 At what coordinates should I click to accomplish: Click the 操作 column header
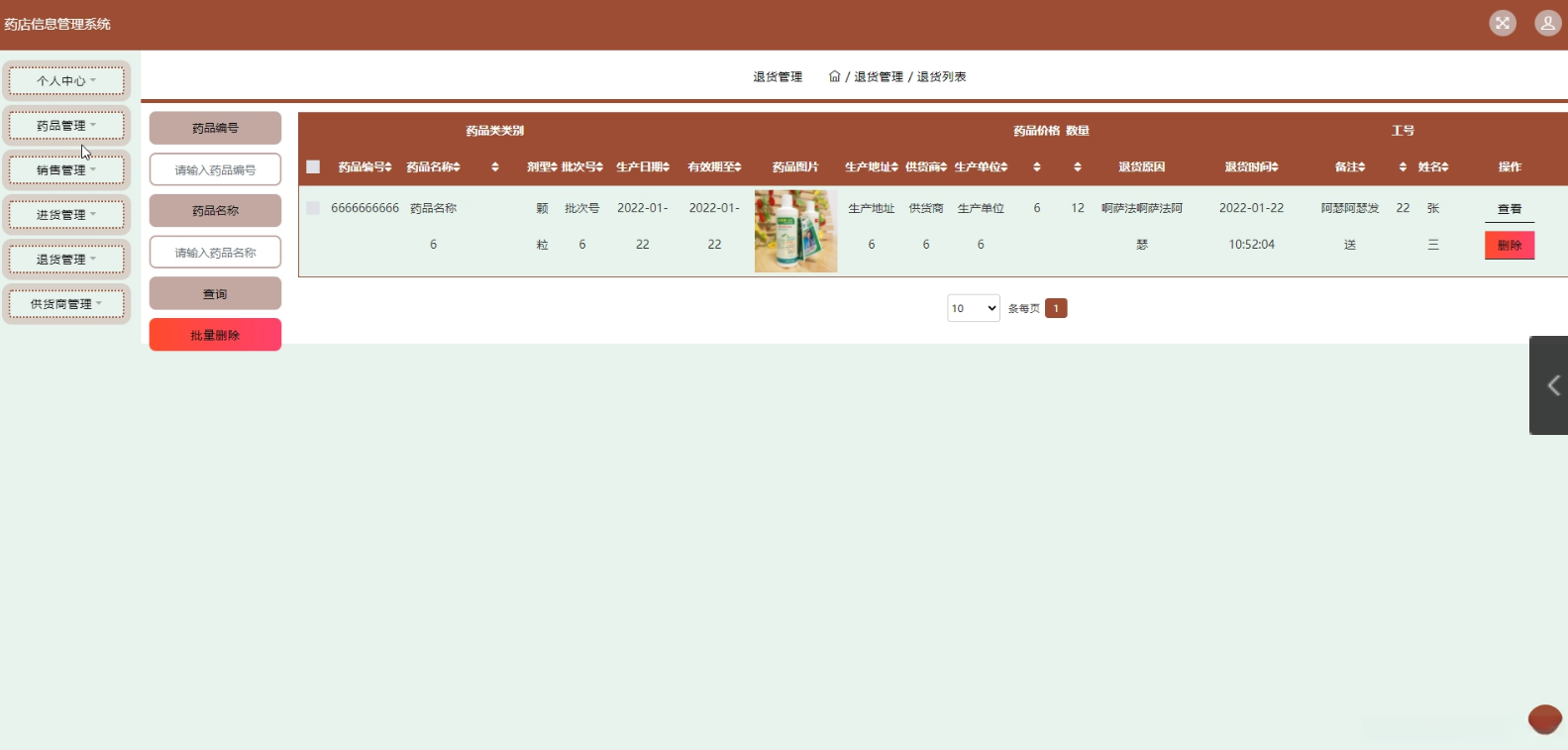click(x=1510, y=167)
